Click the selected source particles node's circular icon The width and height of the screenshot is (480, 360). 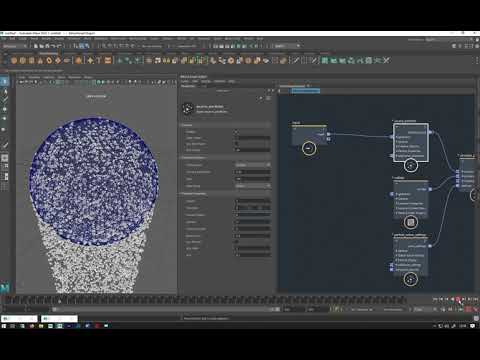click(x=411, y=165)
